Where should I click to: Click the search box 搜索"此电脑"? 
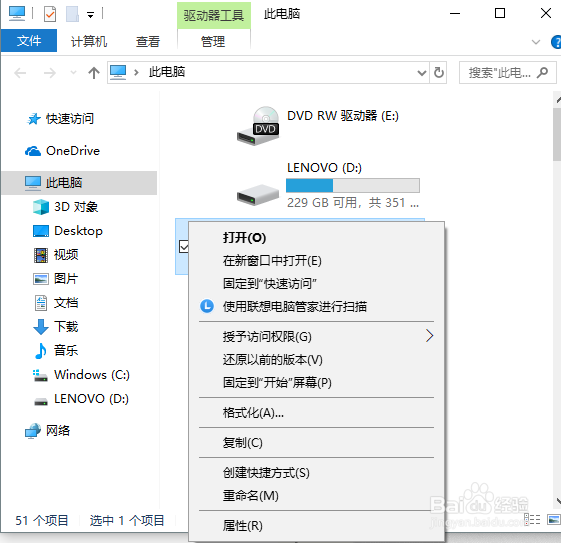click(508, 73)
